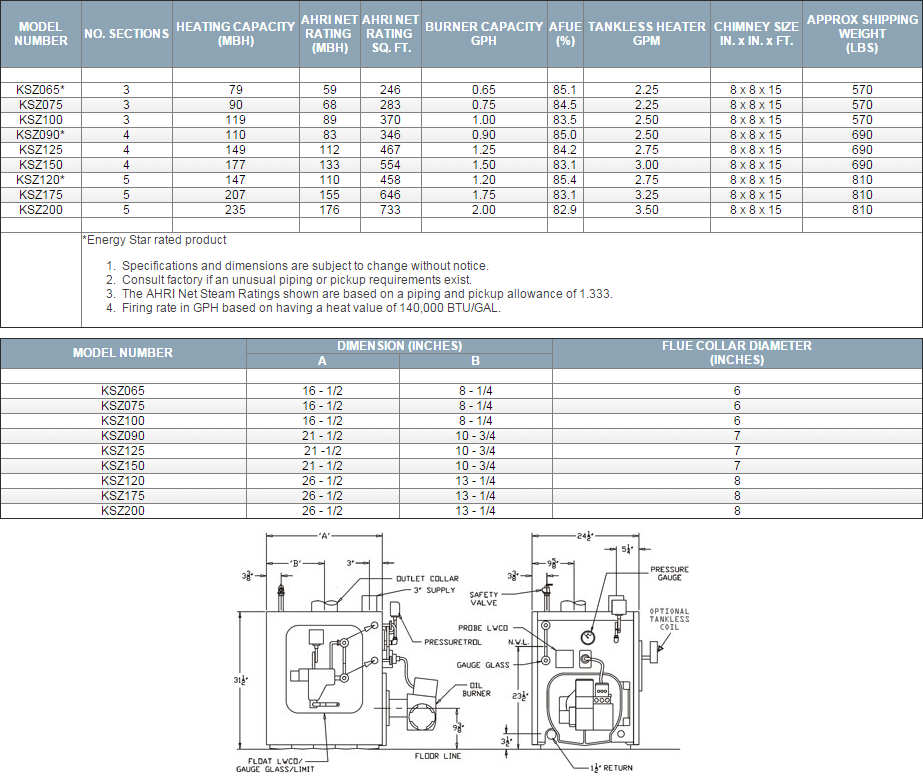The image size is (923, 783).
Task: Click flue collar diameter for KSZ150
Action: tap(737, 466)
